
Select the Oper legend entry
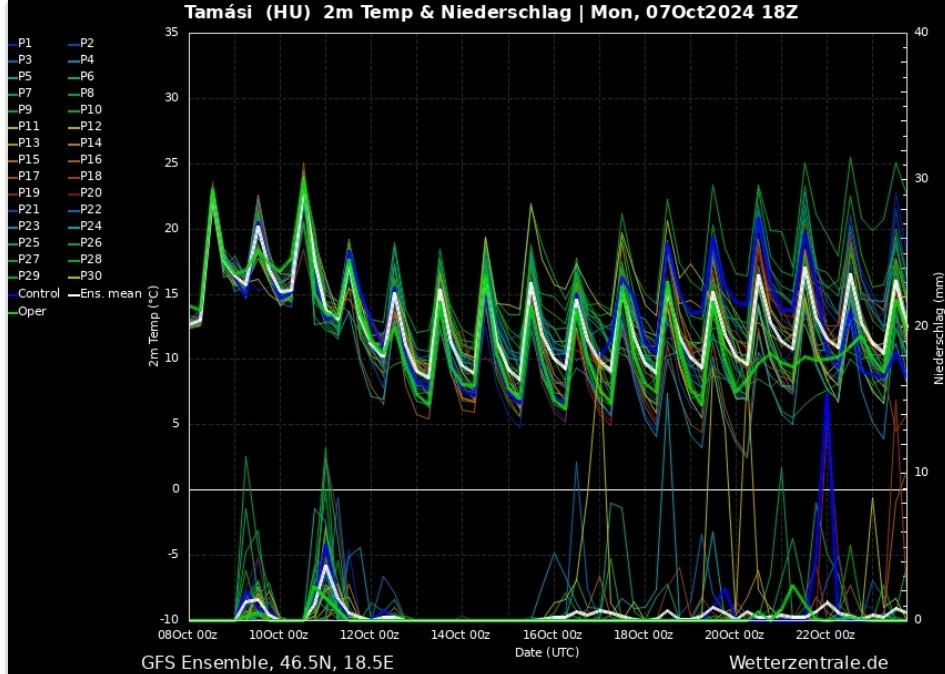coord(32,311)
